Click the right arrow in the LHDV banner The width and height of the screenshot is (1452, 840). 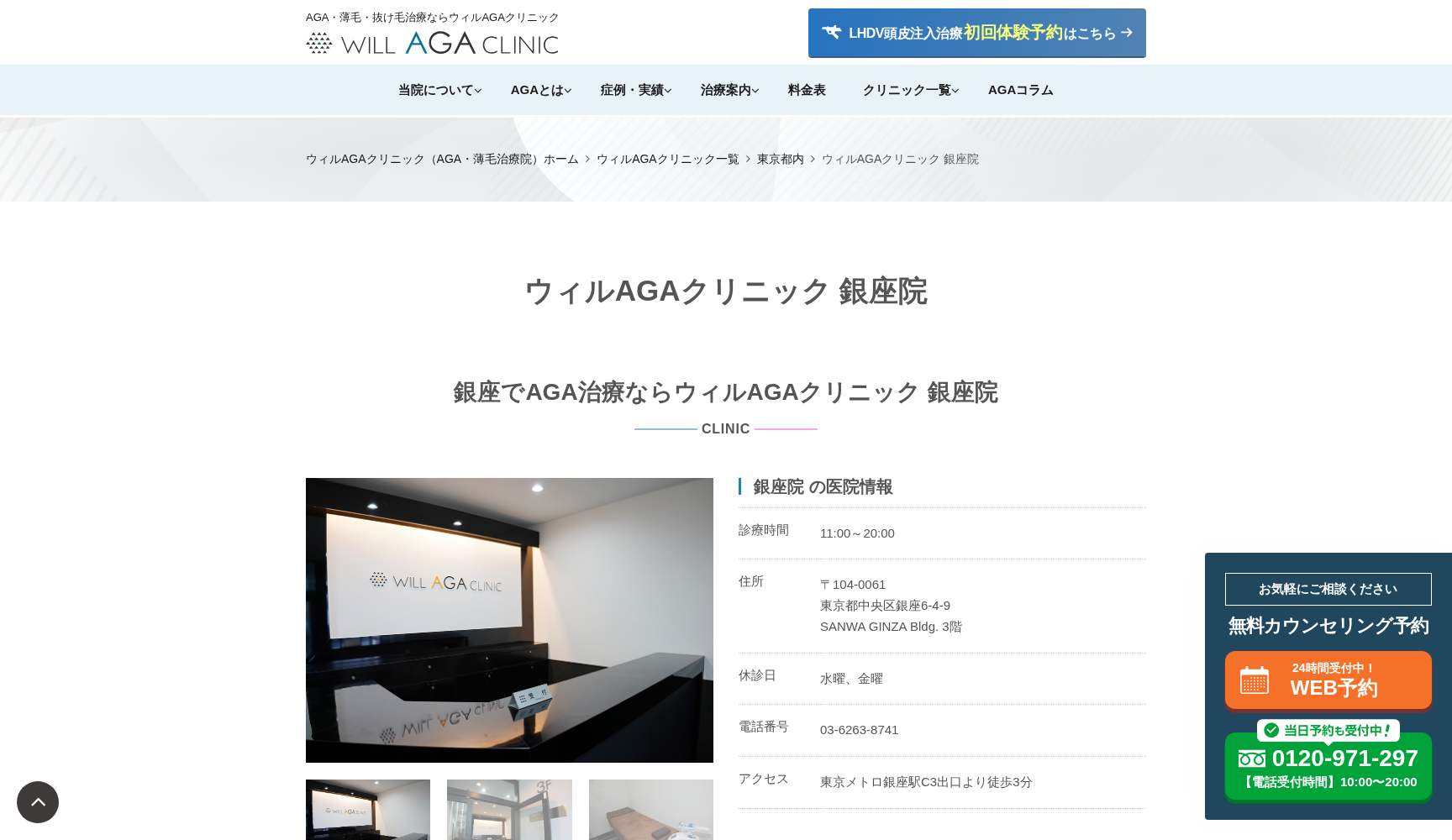(x=1127, y=33)
